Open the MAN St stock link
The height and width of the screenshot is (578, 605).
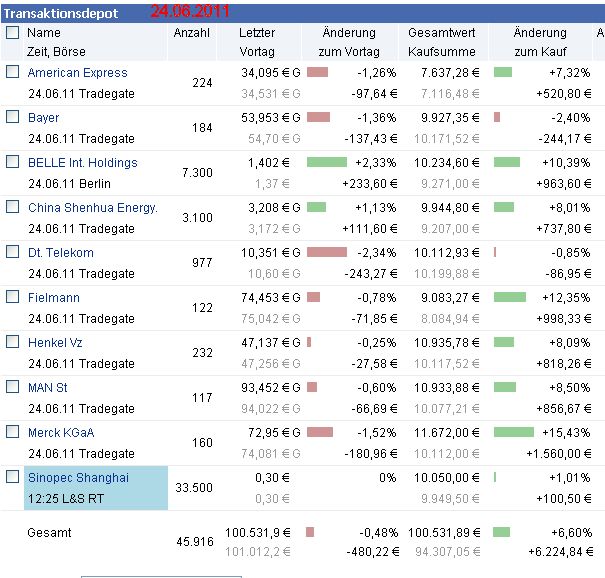47,388
